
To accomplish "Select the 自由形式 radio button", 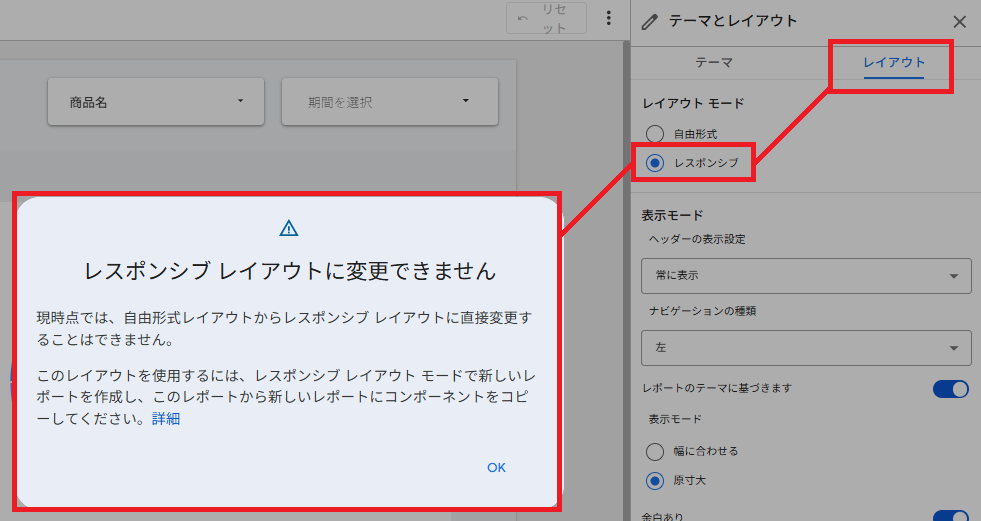I will tap(655, 134).
